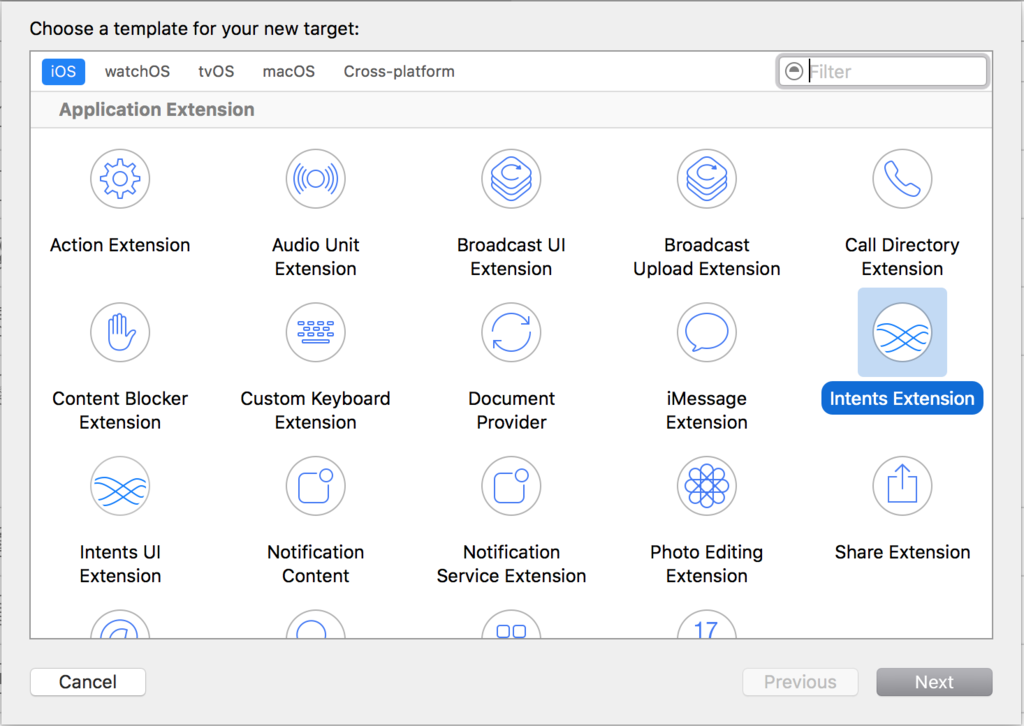This screenshot has height=726, width=1024.
Task: Pick the Document Provider template icon
Action: tap(511, 332)
